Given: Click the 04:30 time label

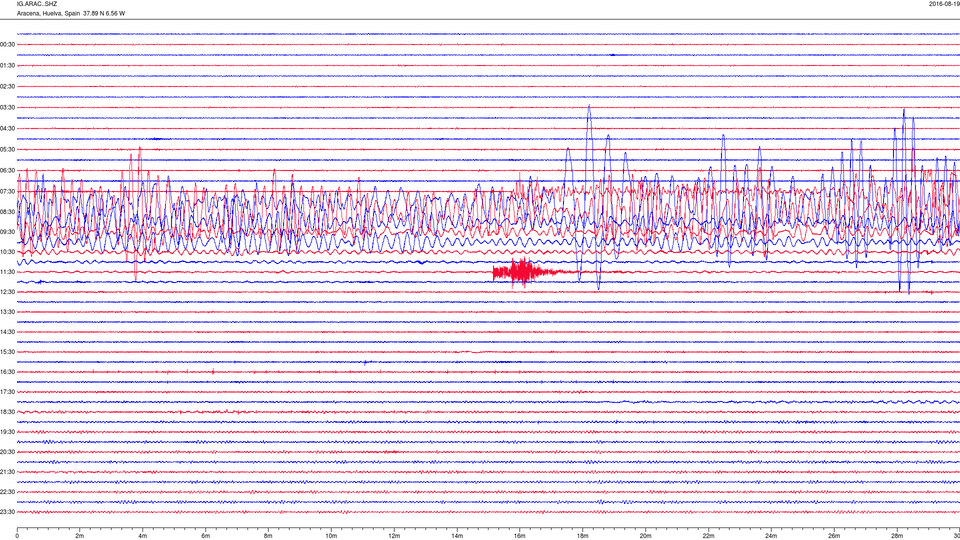Looking at the screenshot, I should (7, 129).
